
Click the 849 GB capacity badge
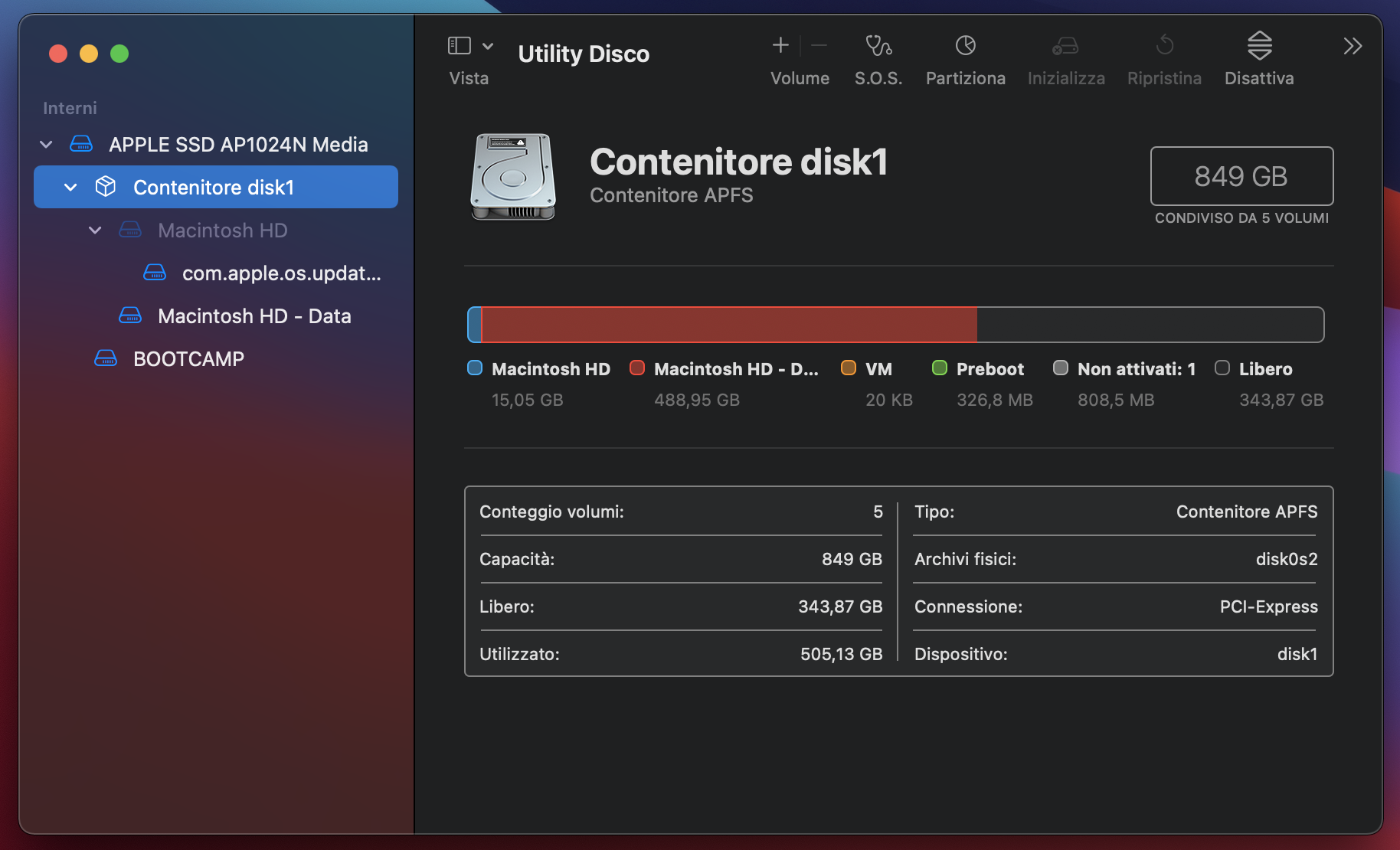click(x=1241, y=176)
